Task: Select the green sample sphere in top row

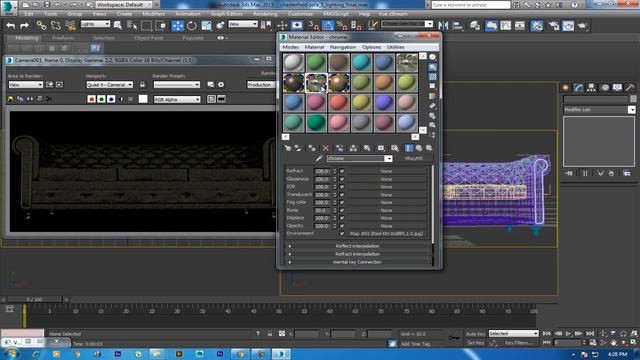Action: 316,62
